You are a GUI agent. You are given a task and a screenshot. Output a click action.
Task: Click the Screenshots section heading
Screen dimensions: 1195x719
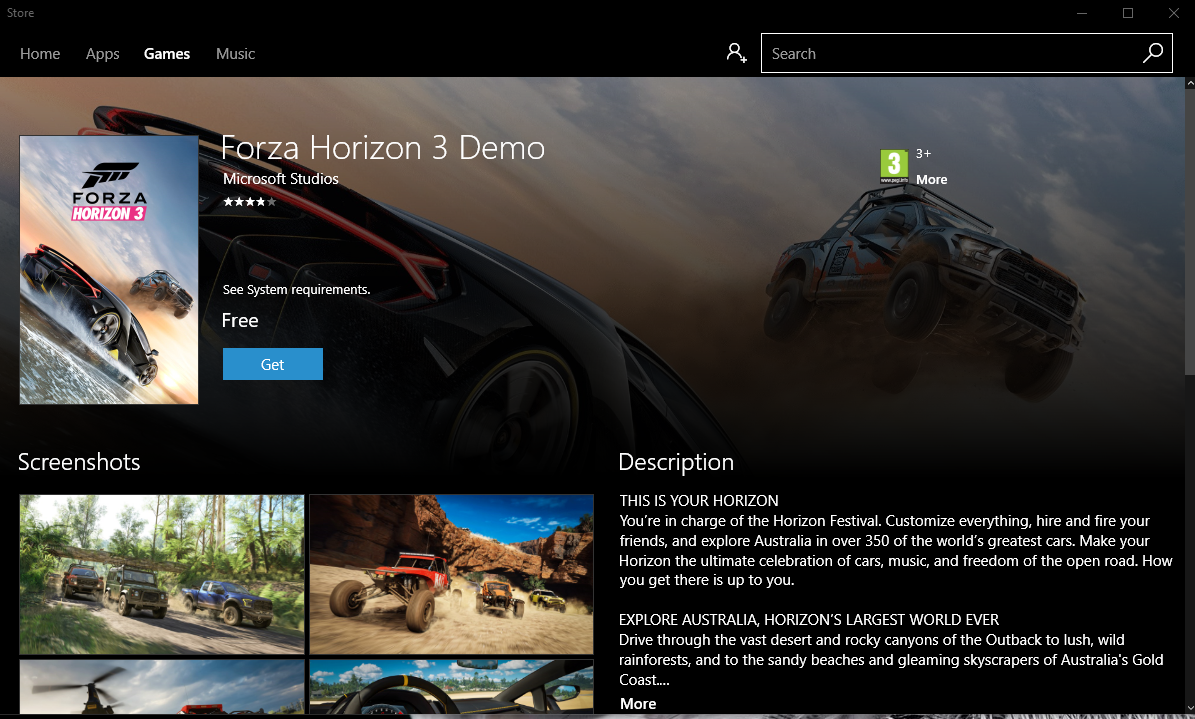point(79,462)
